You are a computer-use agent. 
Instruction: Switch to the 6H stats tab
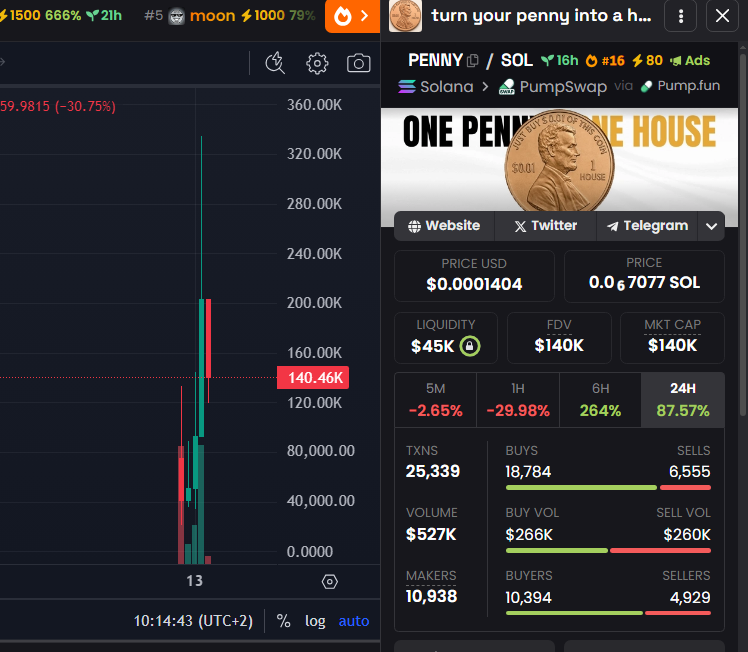tap(600, 400)
